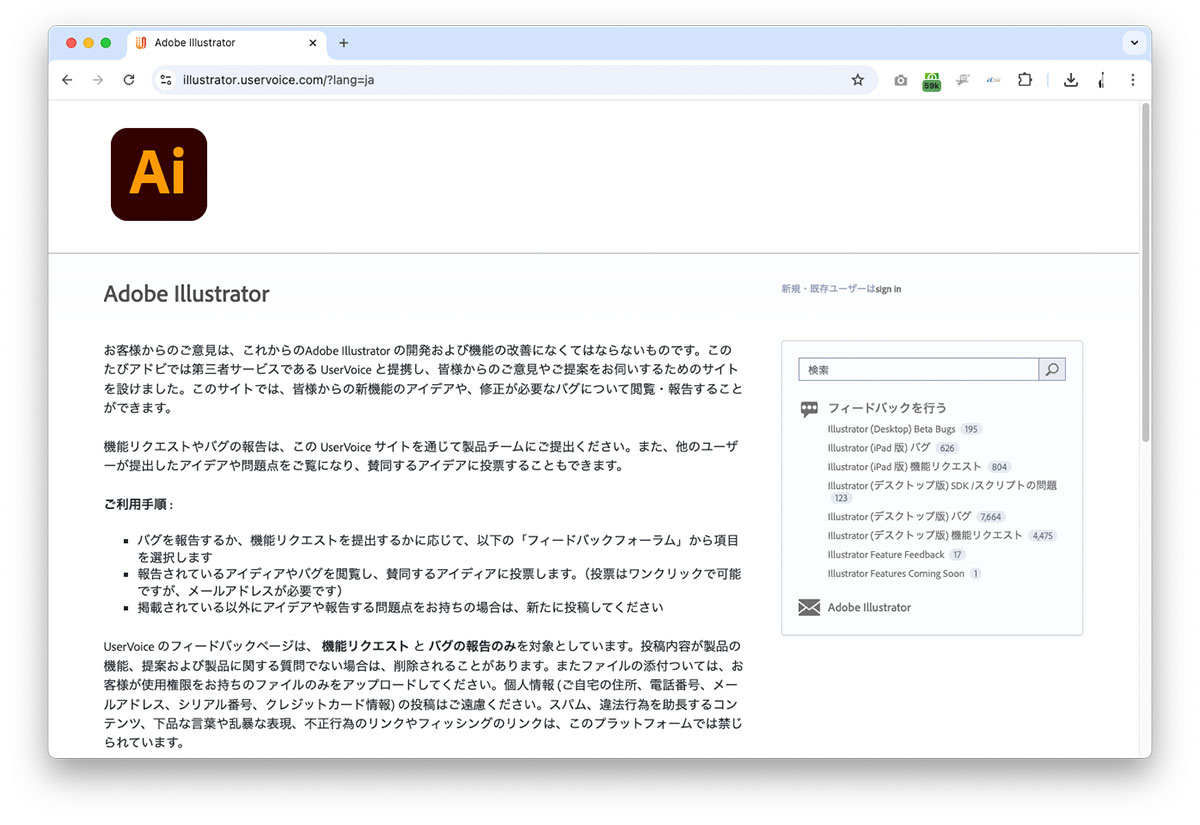Click the profile avatar icon in toolbar
The height and width of the screenshot is (825, 1200).
1101,80
